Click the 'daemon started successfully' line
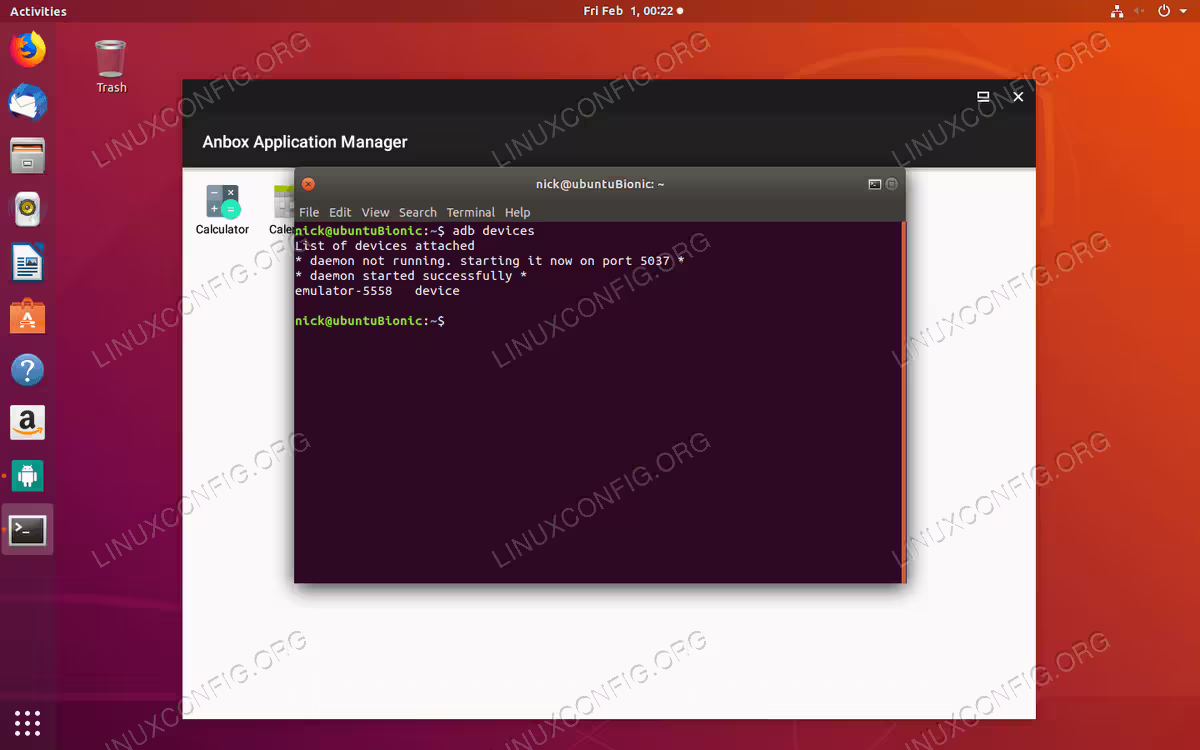The image size is (1200, 750). click(x=411, y=276)
